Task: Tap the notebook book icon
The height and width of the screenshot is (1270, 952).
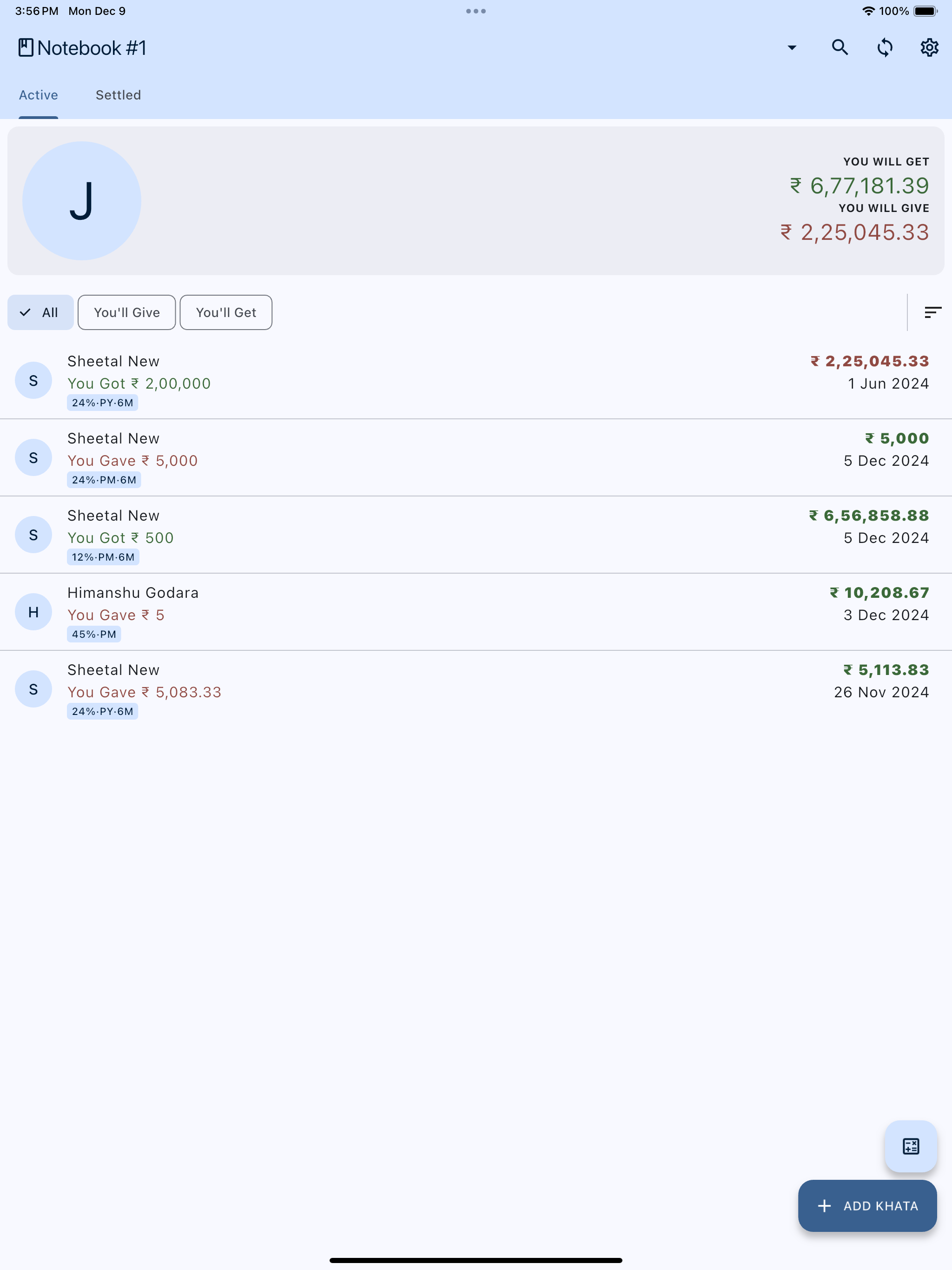Action: click(26, 48)
